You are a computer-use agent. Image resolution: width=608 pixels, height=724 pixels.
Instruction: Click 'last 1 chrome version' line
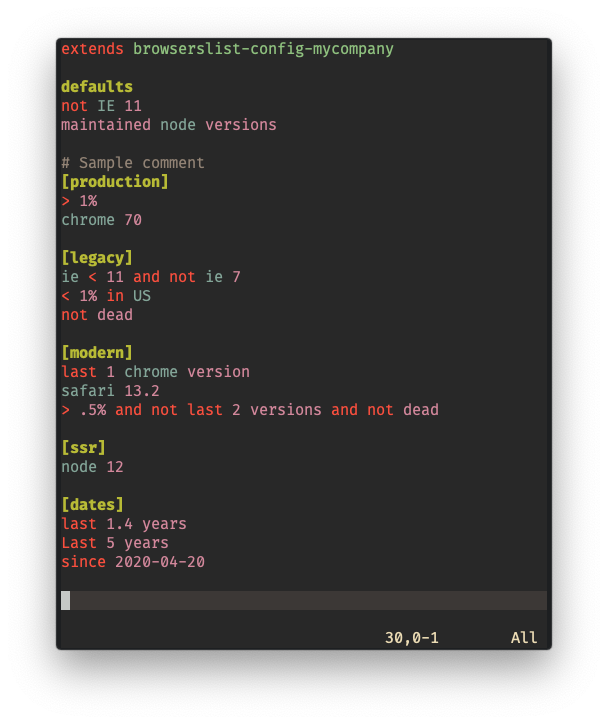pos(155,372)
